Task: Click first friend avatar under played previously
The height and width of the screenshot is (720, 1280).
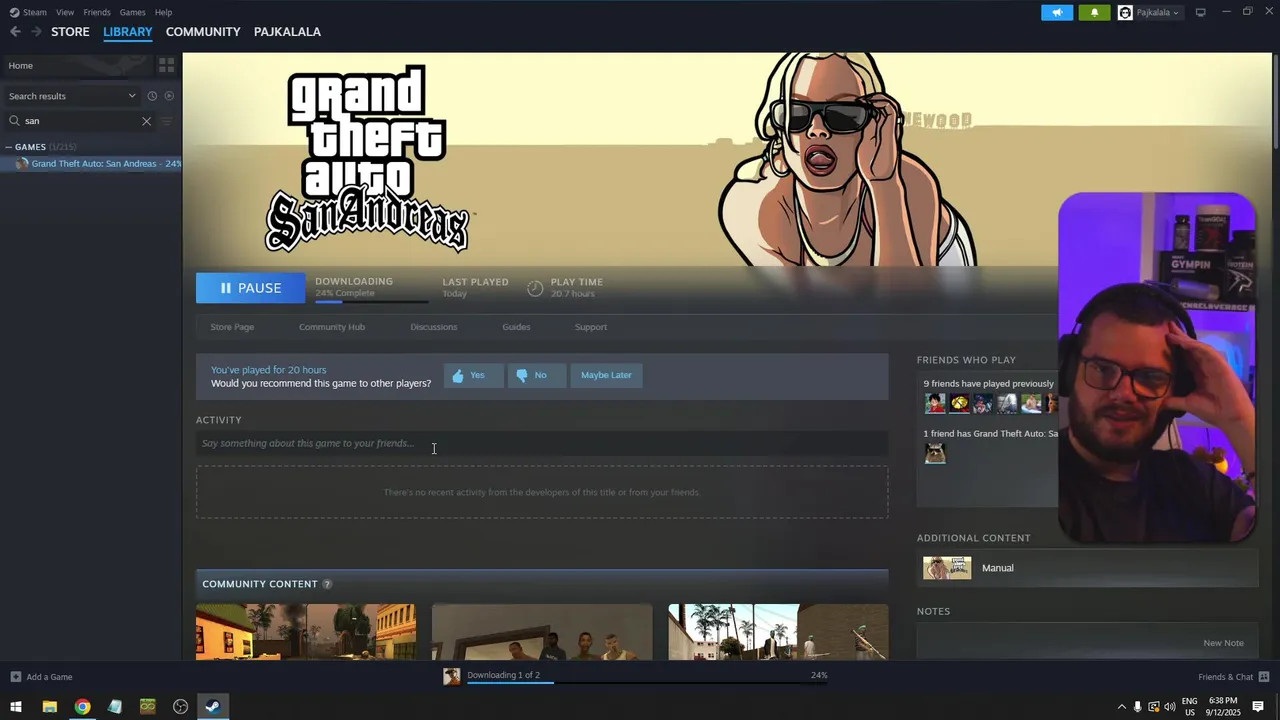Action: tap(935, 403)
